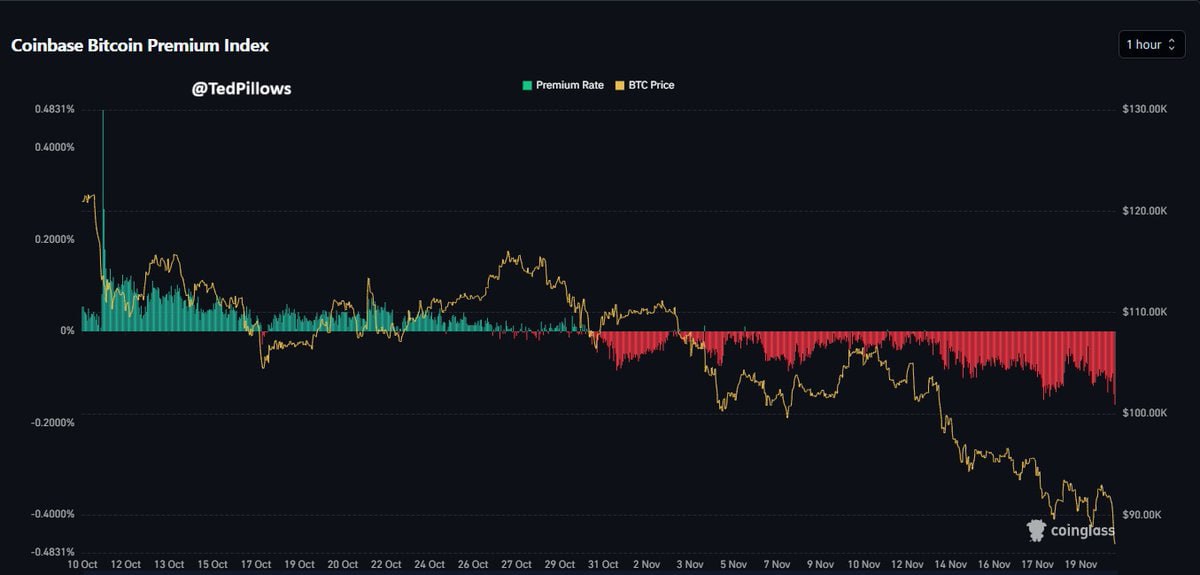Click the 17 Oct date label
The image size is (1200, 575).
pos(256,564)
